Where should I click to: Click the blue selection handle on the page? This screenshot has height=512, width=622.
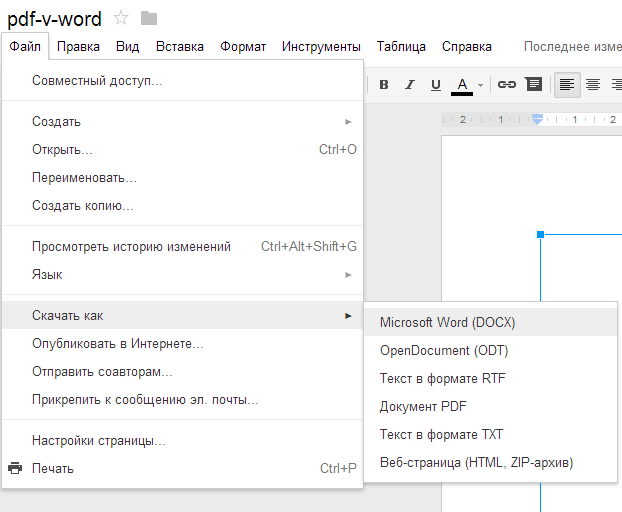click(540, 234)
